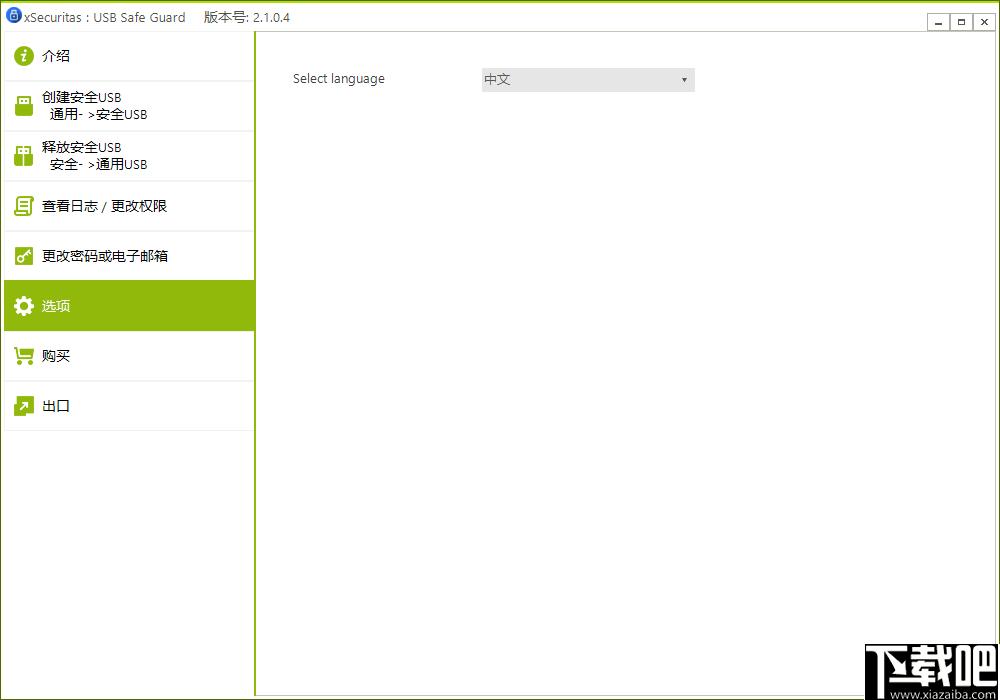Click the xSecuritas lock logo in title bar
This screenshot has height=700, width=1000.
13,16
